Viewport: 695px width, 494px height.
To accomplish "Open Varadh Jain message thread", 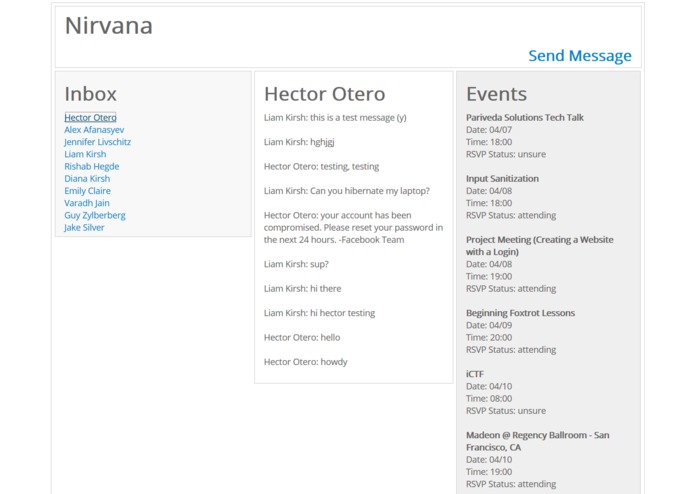I will (87, 203).
